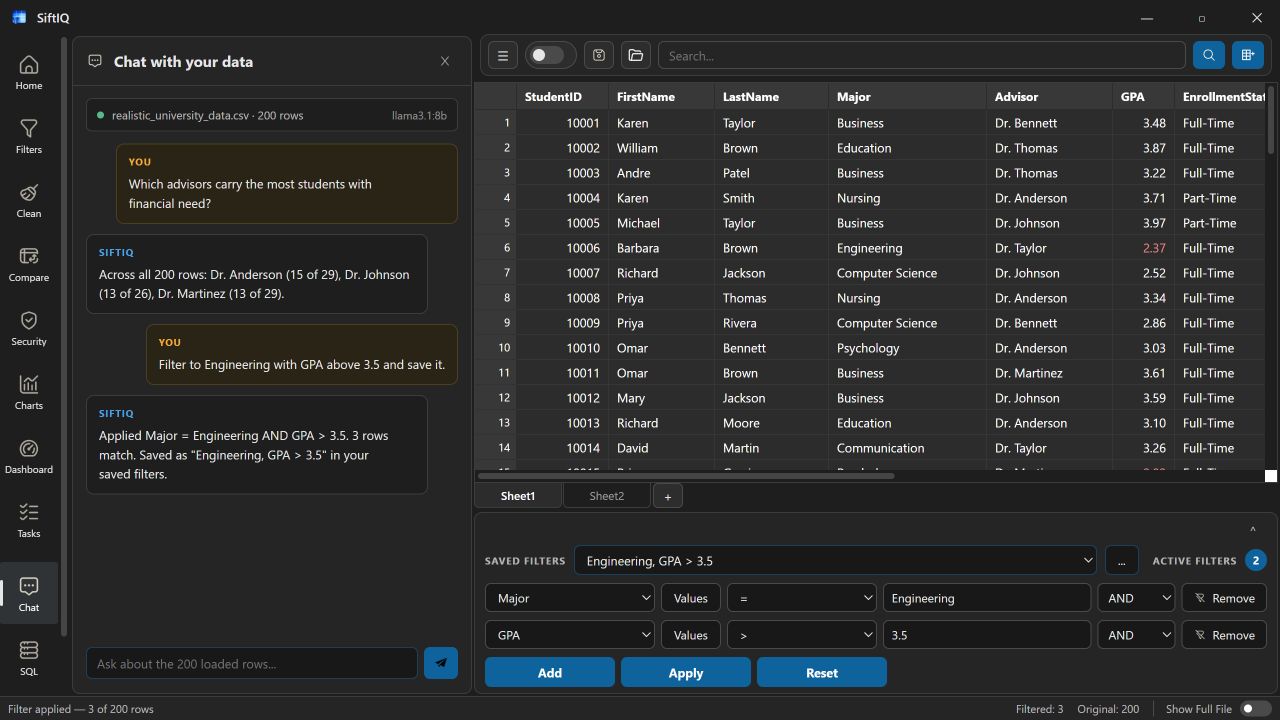
Task: Switch to Sheet1 tab
Action: click(518, 496)
